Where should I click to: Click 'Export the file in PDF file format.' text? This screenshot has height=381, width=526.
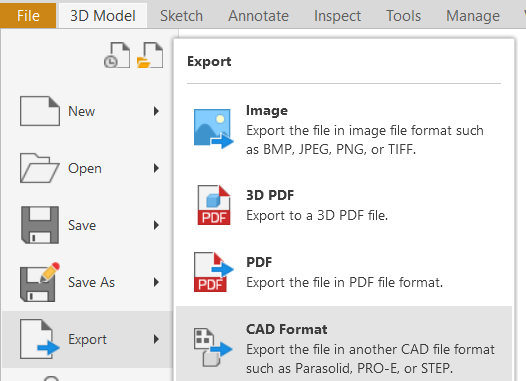[345, 282]
